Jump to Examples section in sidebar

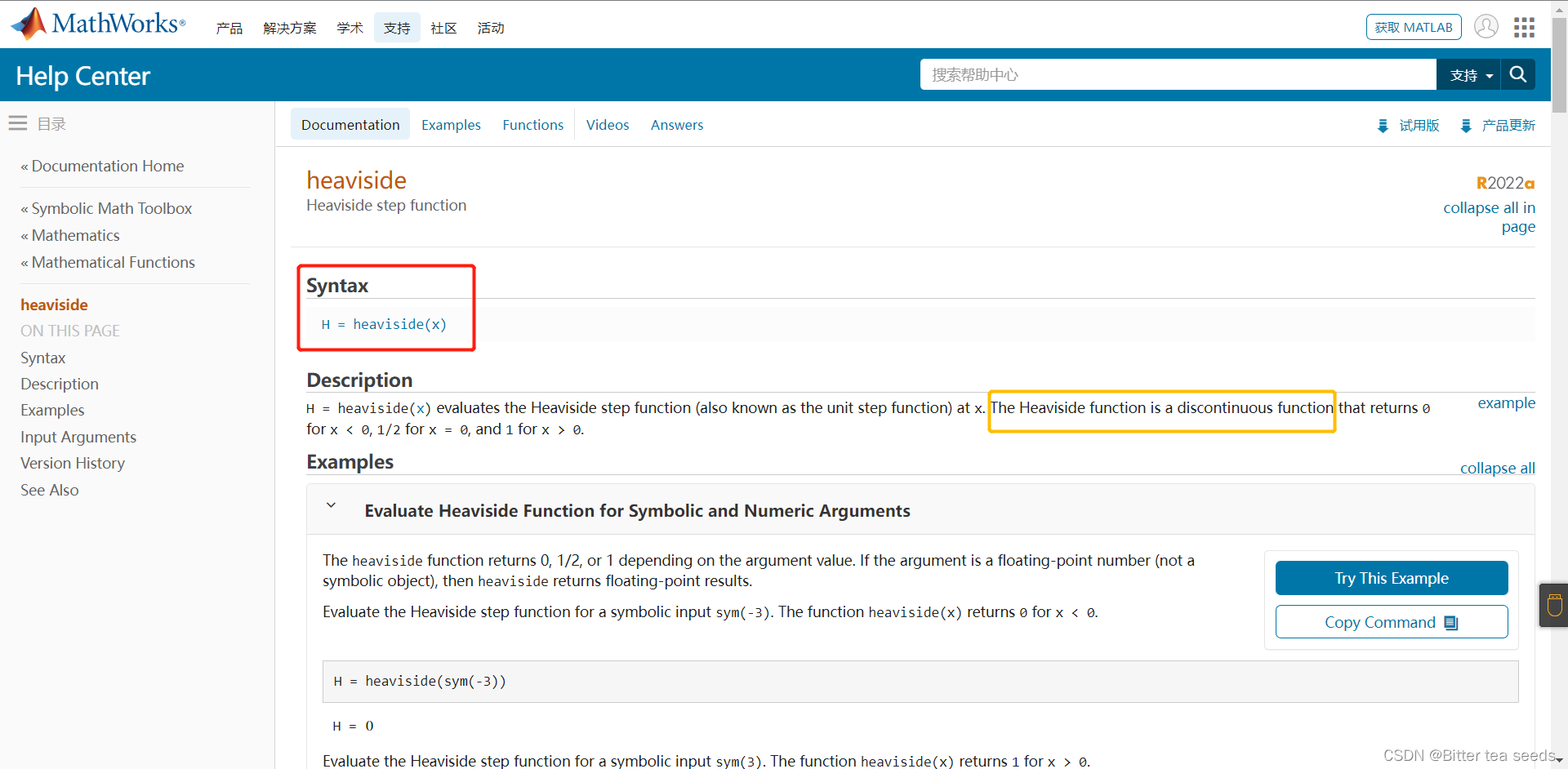click(52, 410)
